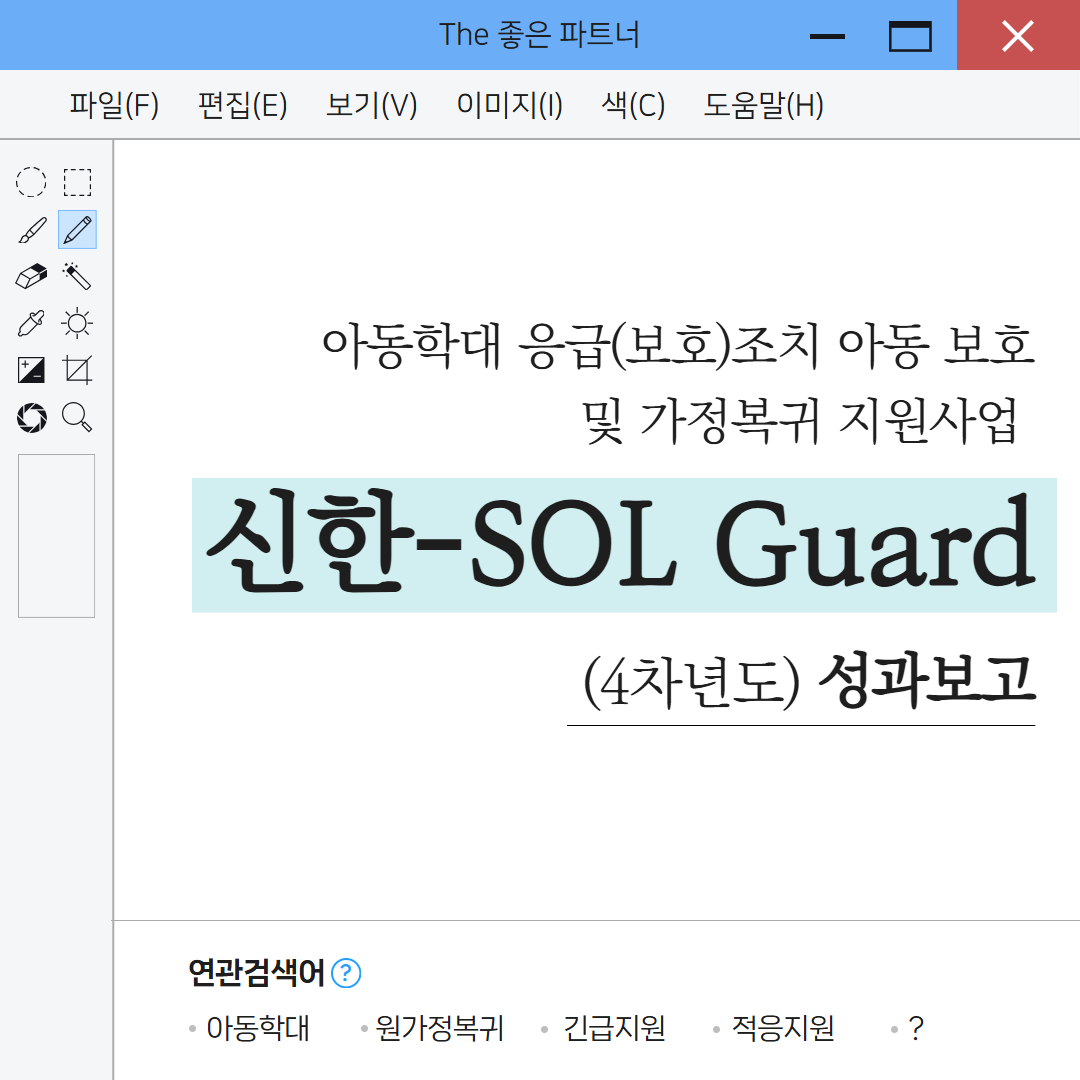Image resolution: width=1080 pixels, height=1080 pixels.
Task: Open the 파일(F) menu
Action: 114,105
